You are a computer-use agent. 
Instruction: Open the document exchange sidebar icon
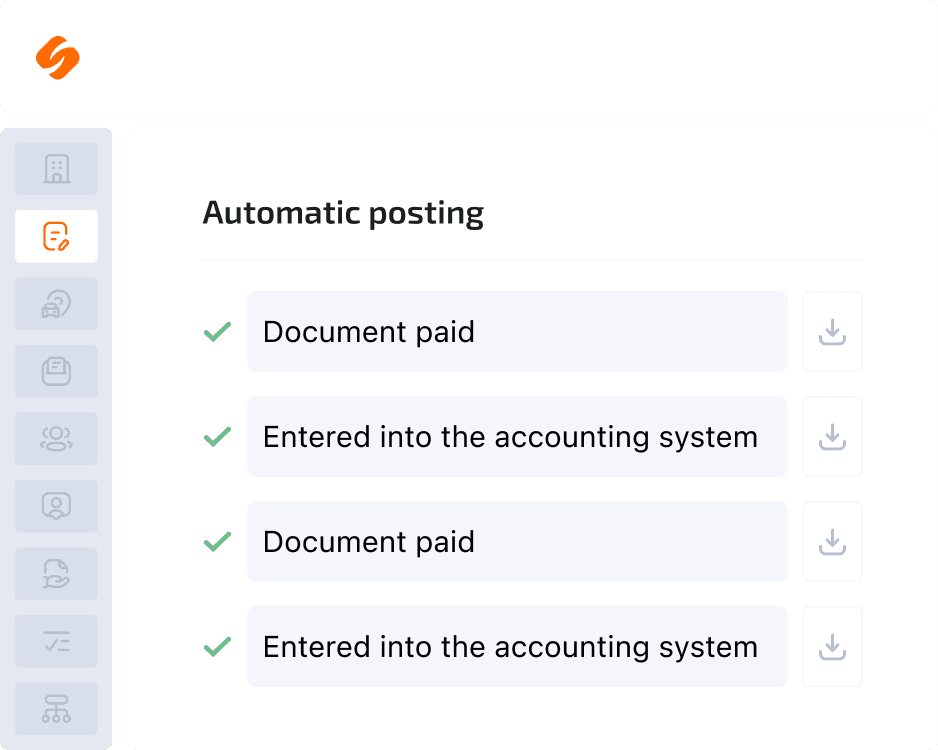coord(56,574)
